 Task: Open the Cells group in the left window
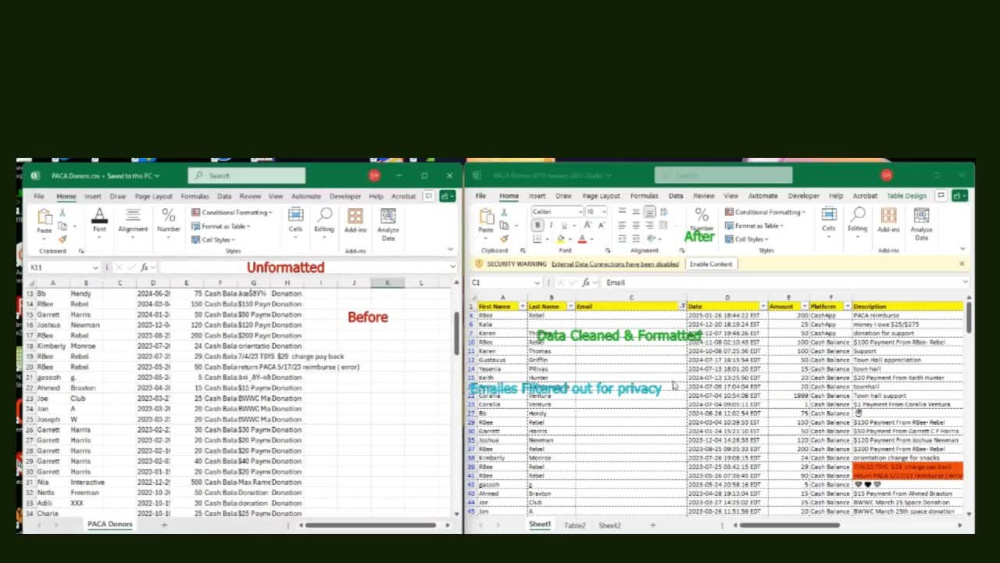tap(295, 221)
